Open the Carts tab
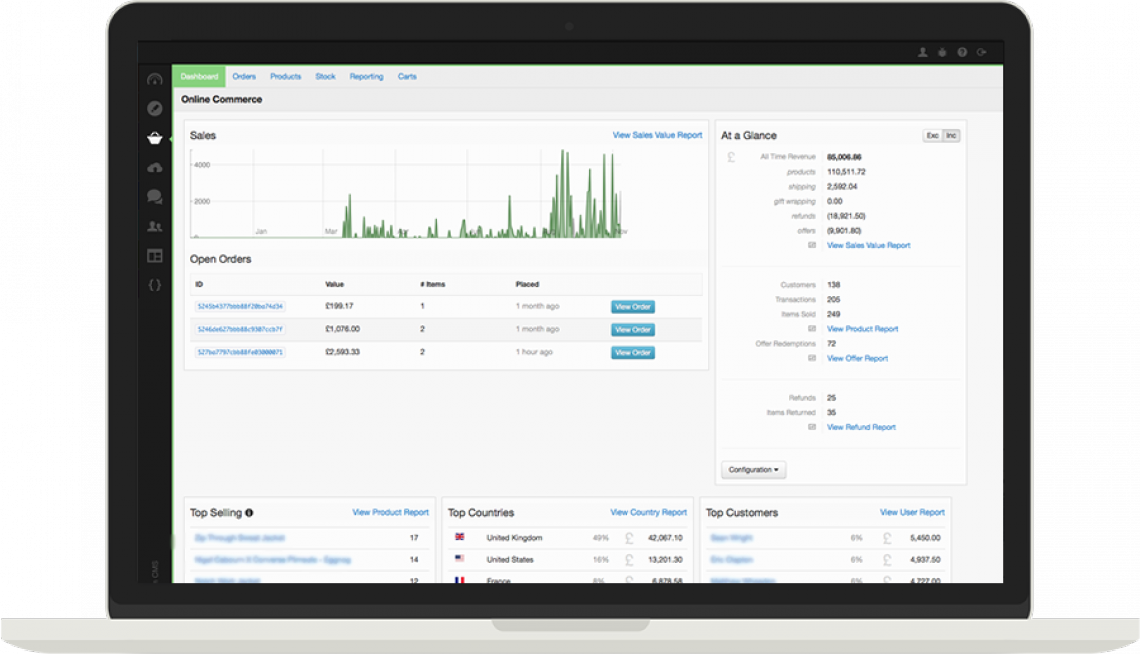This screenshot has height=654, width=1140. 407,76
